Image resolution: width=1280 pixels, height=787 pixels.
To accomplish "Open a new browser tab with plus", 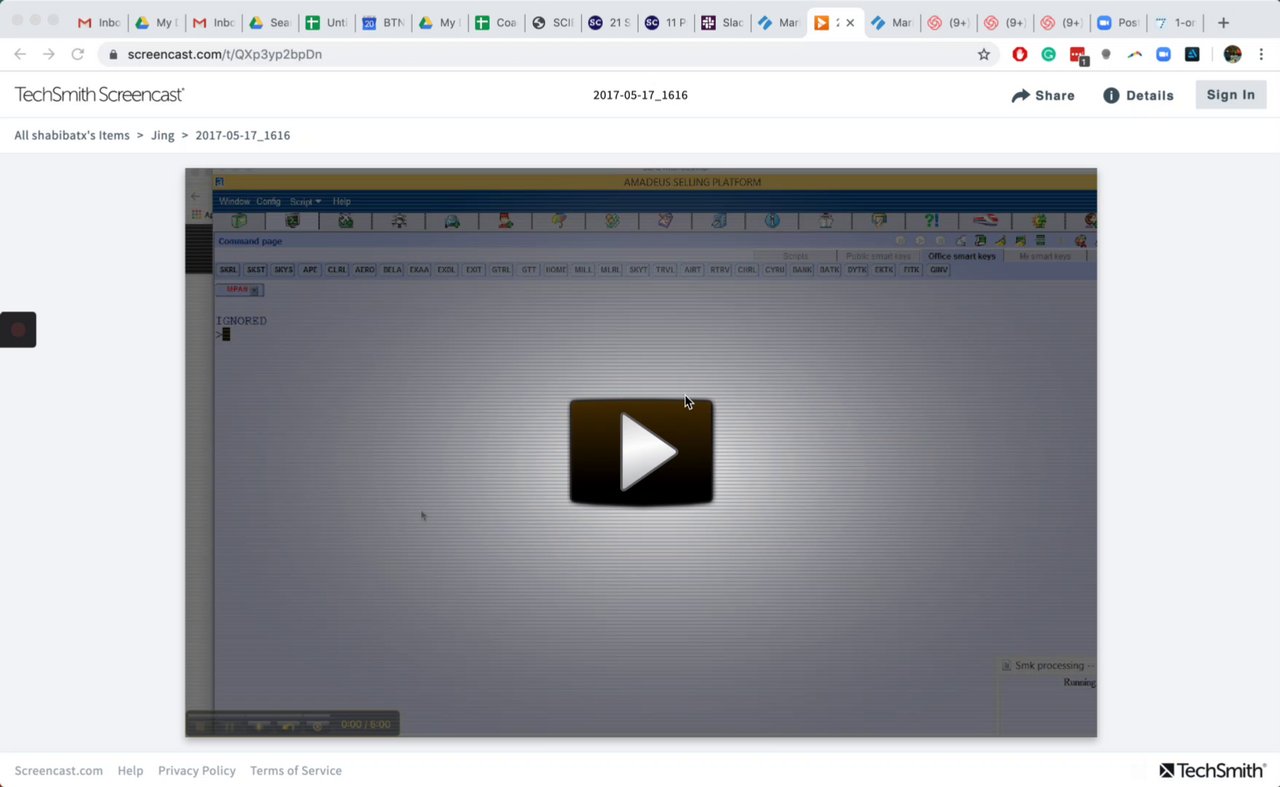I will [1223, 22].
